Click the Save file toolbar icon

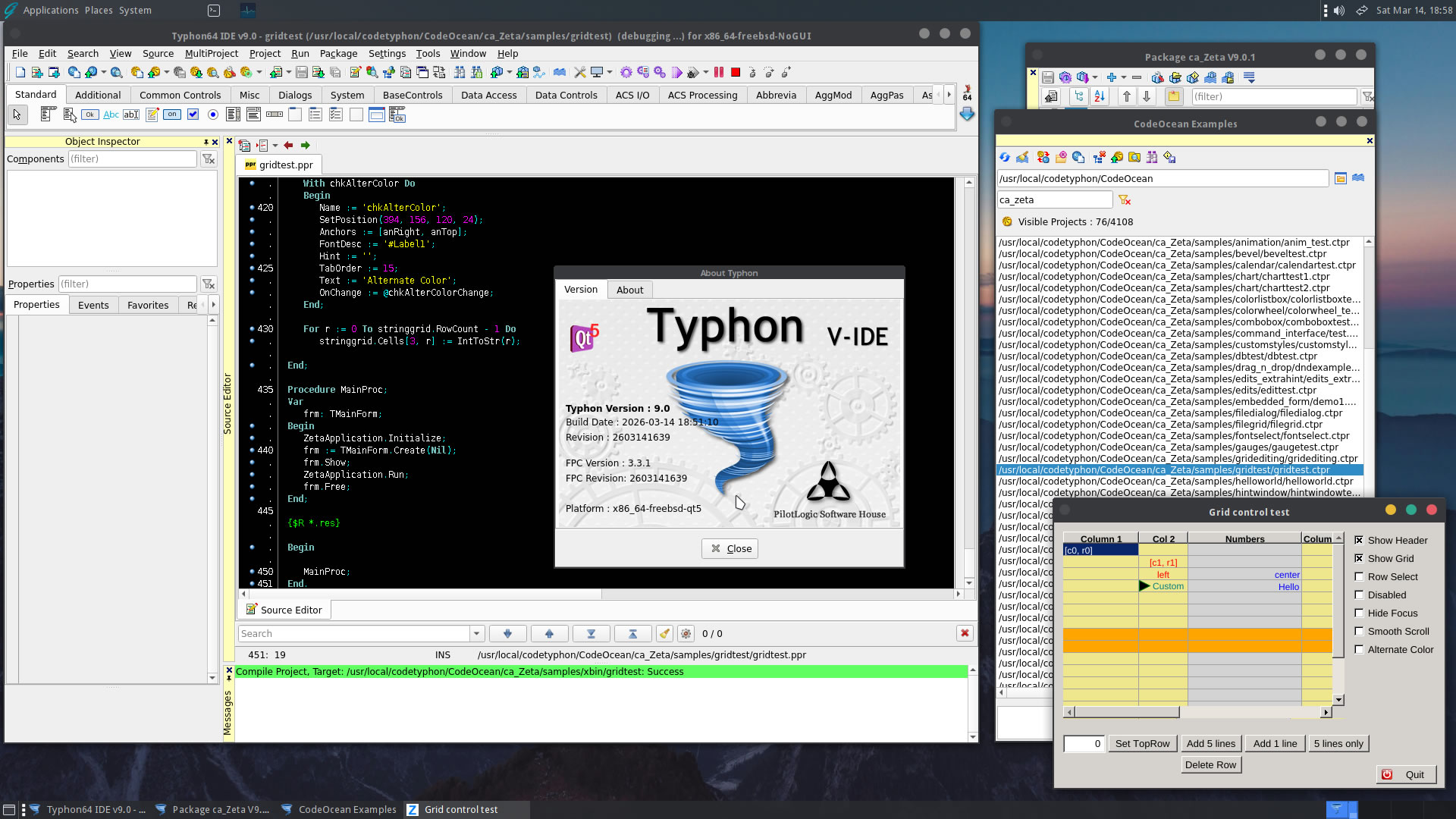click(x=301, y=73)
